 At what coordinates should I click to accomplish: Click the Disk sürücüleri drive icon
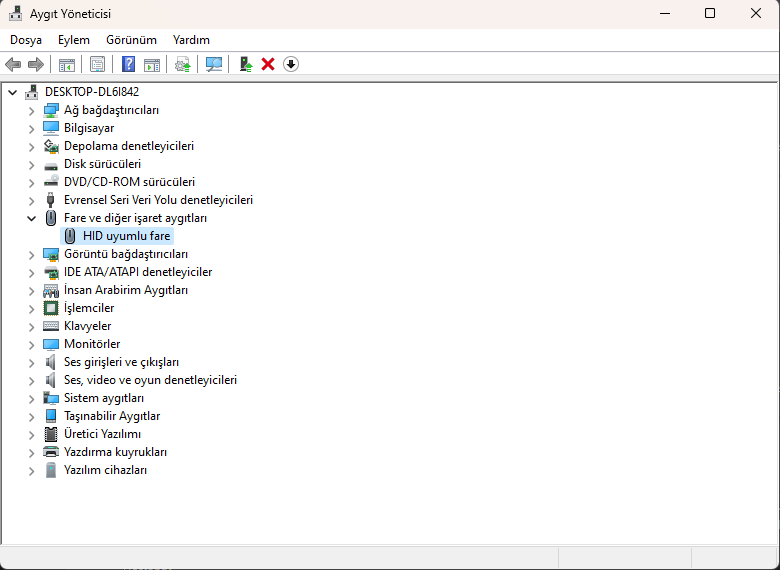point(51,165)
